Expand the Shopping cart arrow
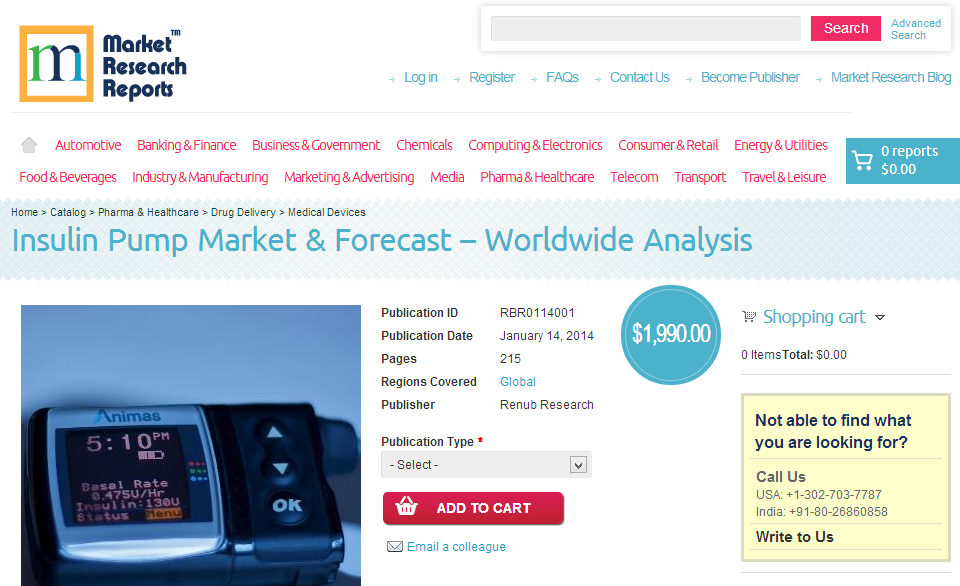 (x=880, y=317)
